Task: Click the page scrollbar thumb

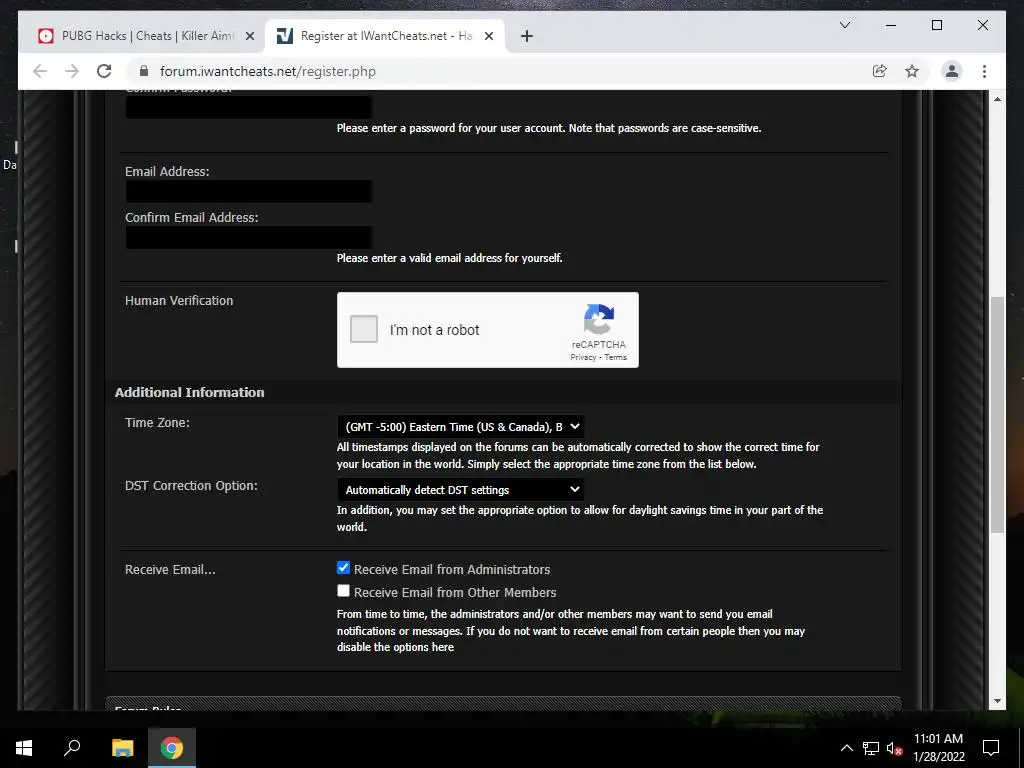Action: click(997, 415)
